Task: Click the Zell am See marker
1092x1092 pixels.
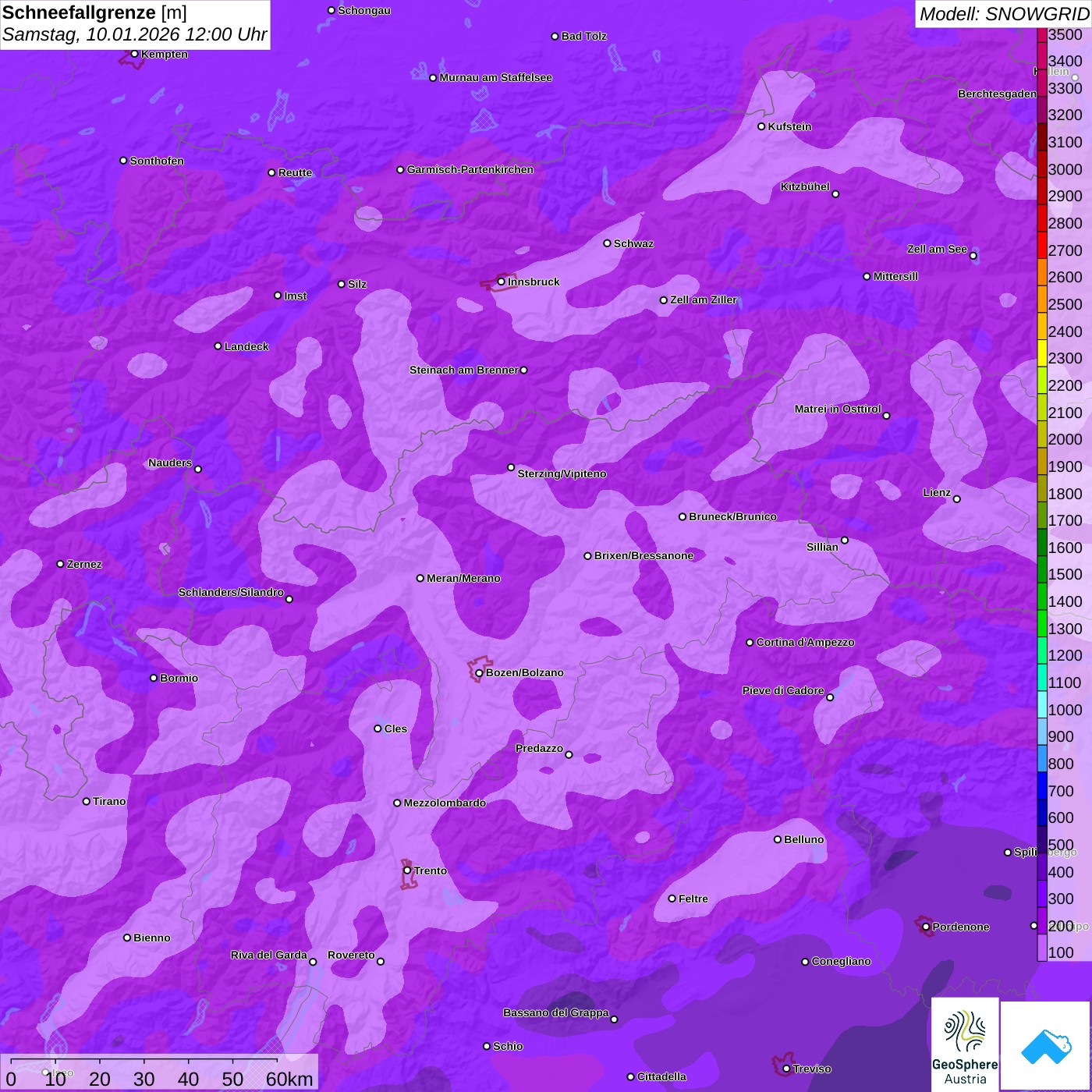Action: tap(973, 256)
